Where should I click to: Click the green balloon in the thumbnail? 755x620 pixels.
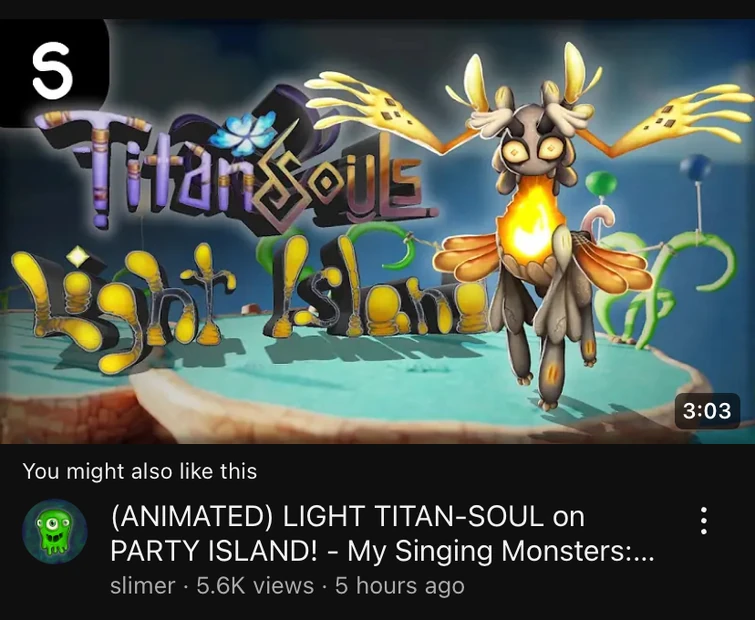tap(601, 182)
